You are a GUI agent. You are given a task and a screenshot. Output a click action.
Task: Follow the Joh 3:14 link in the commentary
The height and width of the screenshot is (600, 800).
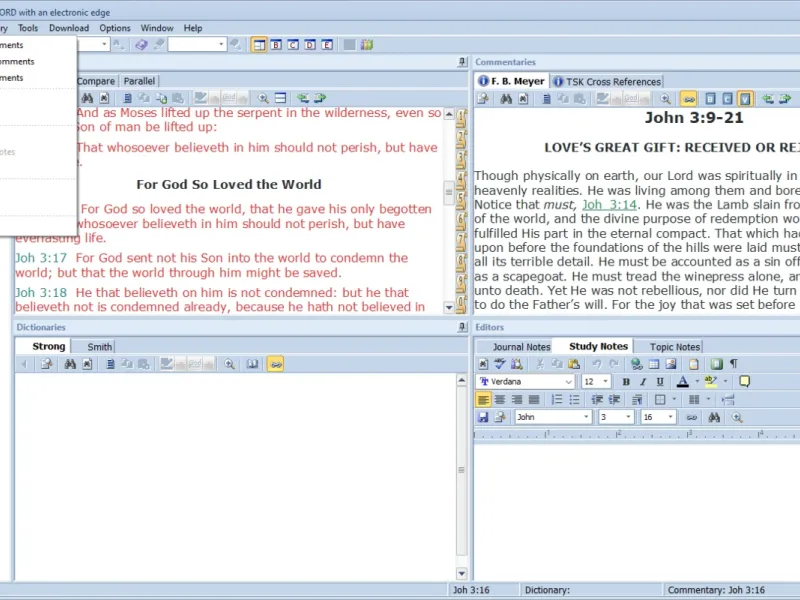tap(609, 205)
